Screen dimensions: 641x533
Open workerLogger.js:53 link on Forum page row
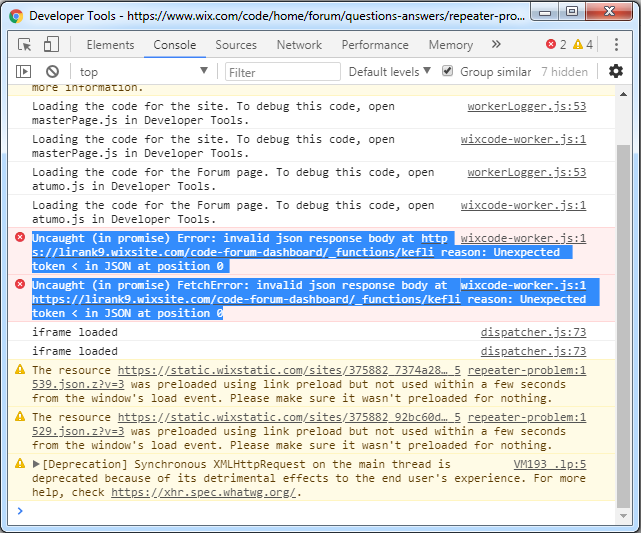(x=527, y=172)
